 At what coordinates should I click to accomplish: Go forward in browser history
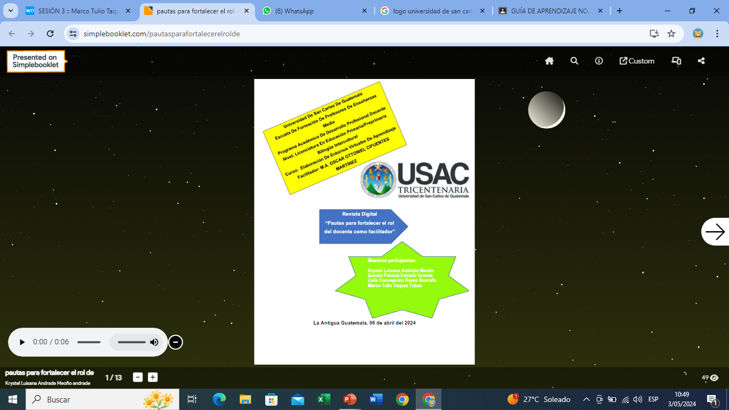pos(31,33)
